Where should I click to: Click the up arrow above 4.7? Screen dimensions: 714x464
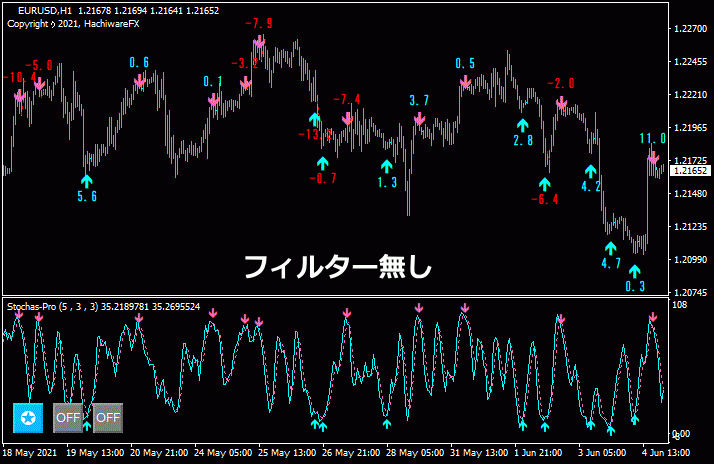610,247
